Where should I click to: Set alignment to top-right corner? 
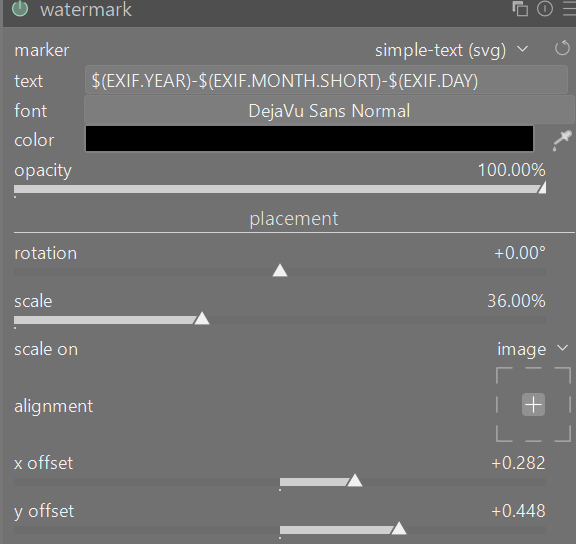(563, 375)
